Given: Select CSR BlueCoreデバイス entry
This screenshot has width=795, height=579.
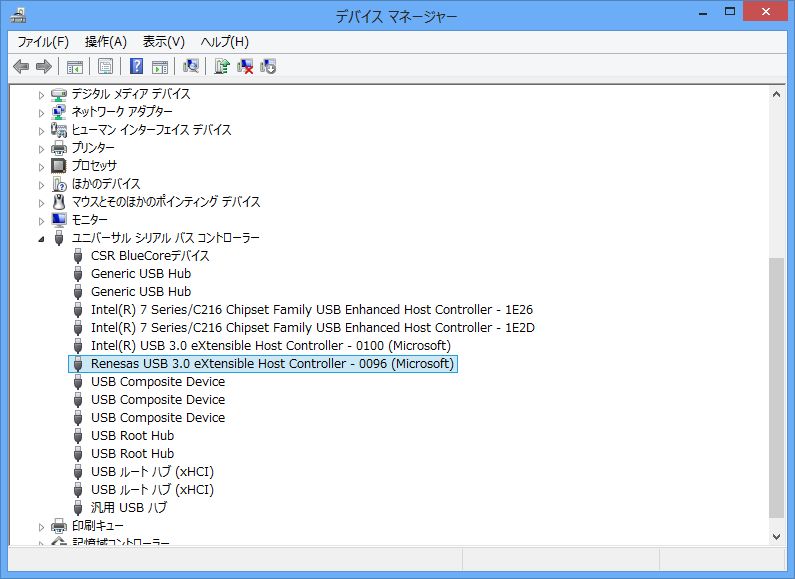Looking at the screenshot, I should click(x=150, y=256).
